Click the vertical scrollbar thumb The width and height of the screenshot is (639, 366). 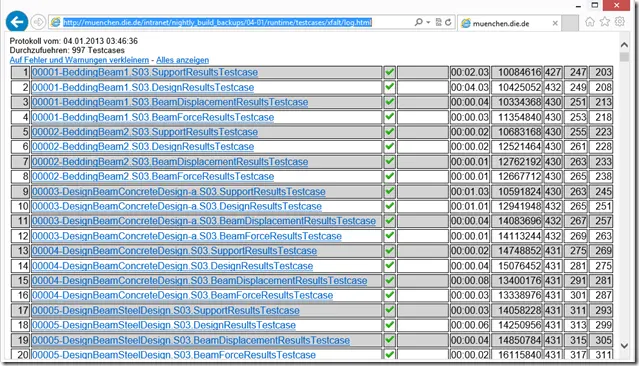tap(624, 57)
